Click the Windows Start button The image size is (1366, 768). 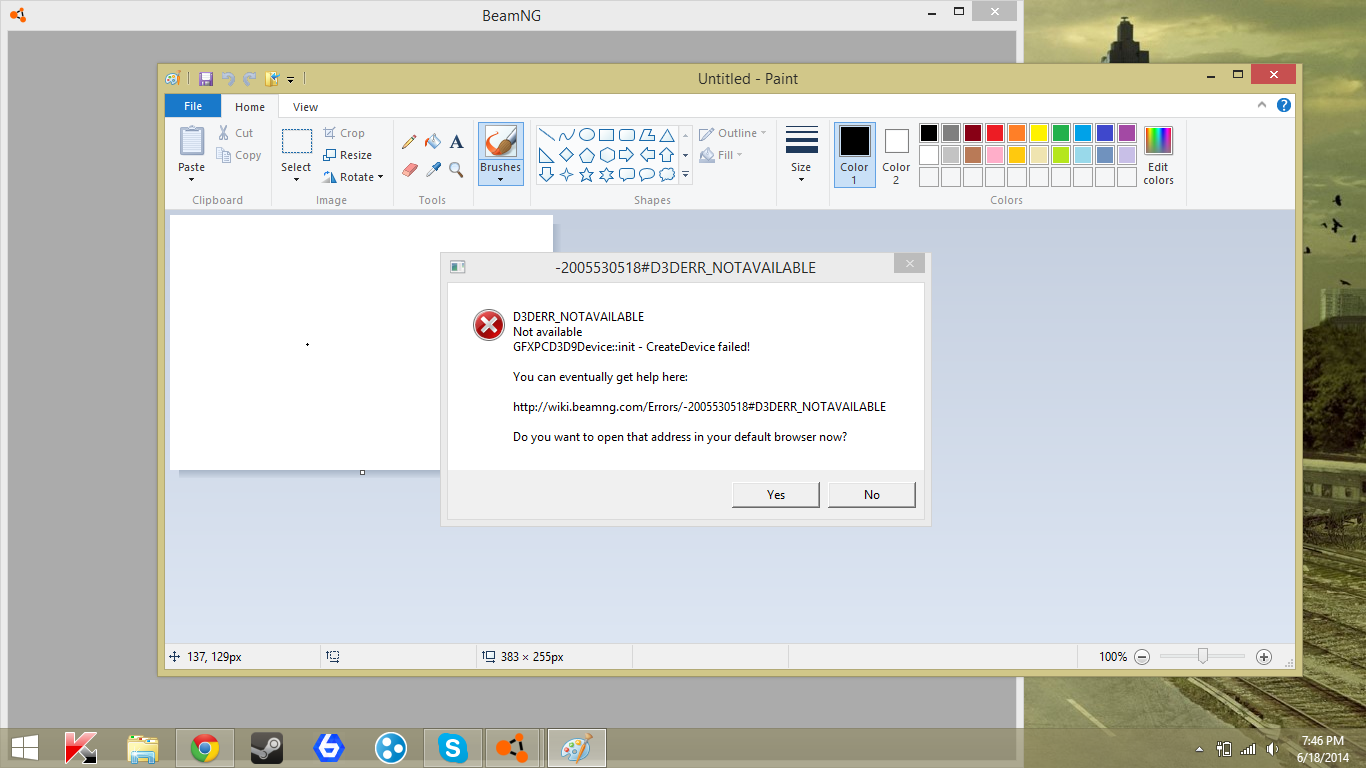[x=25, y=748]
